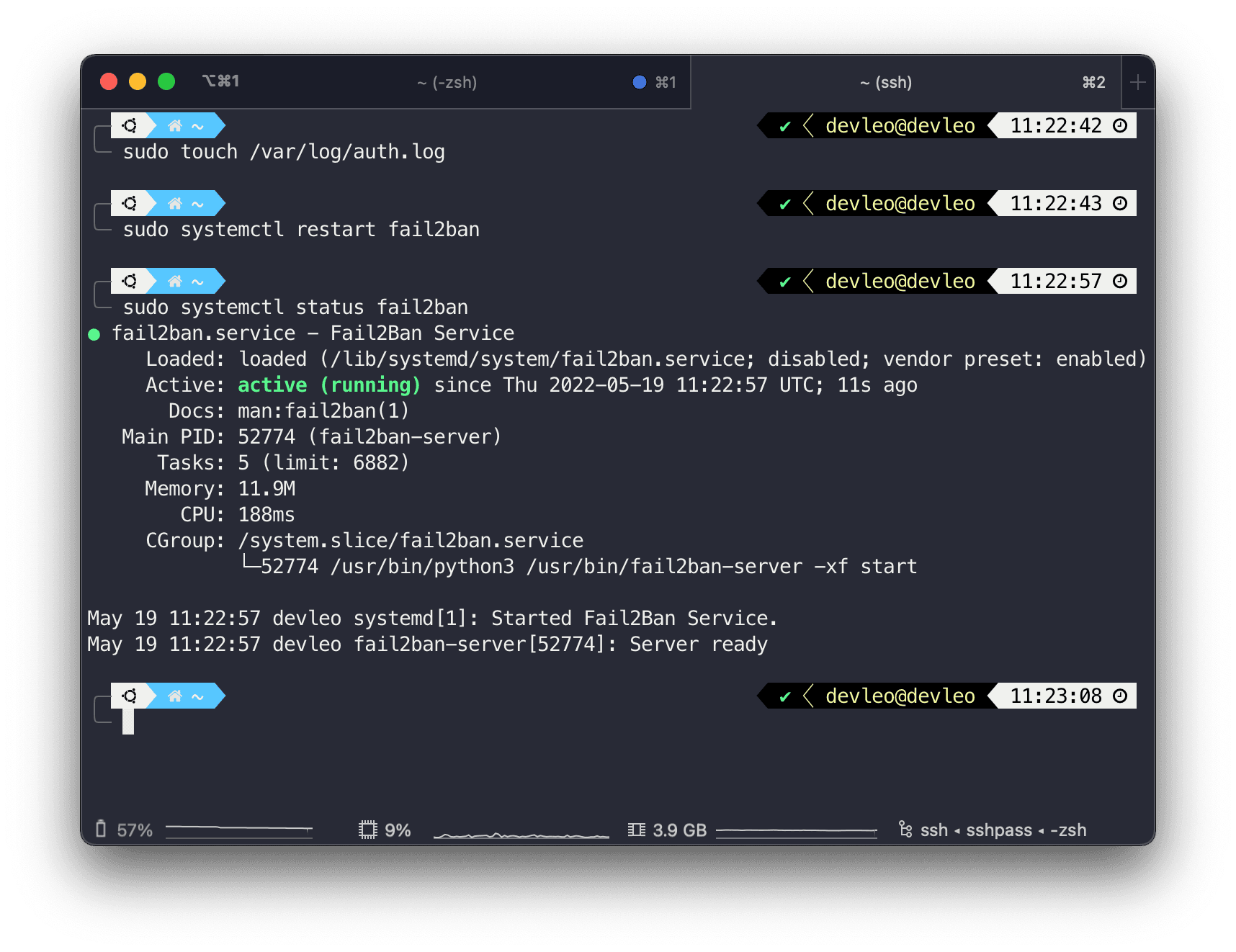Click the 'man:fail2ban(1)' docs reference
1236x952 pixels.
click(323, 411)
